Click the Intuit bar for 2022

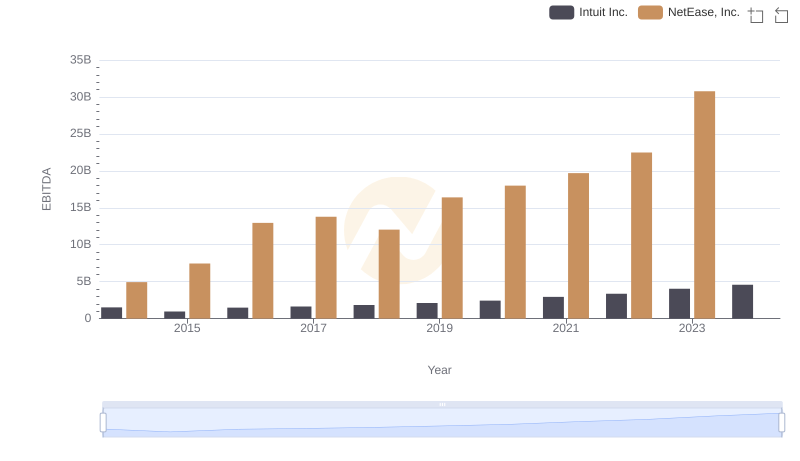616,306
